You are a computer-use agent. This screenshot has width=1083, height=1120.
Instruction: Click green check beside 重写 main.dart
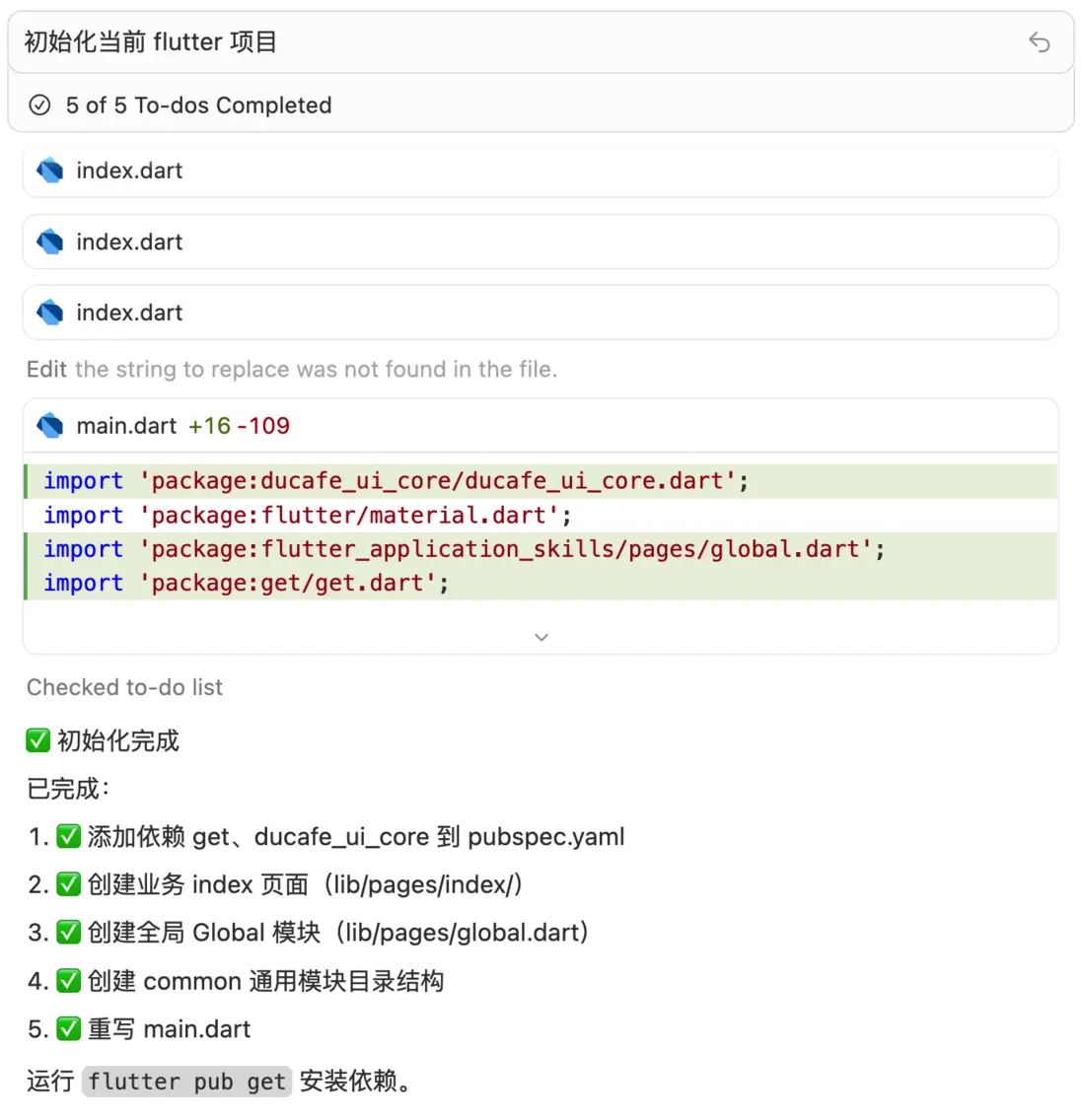(x=68, y=1029)
